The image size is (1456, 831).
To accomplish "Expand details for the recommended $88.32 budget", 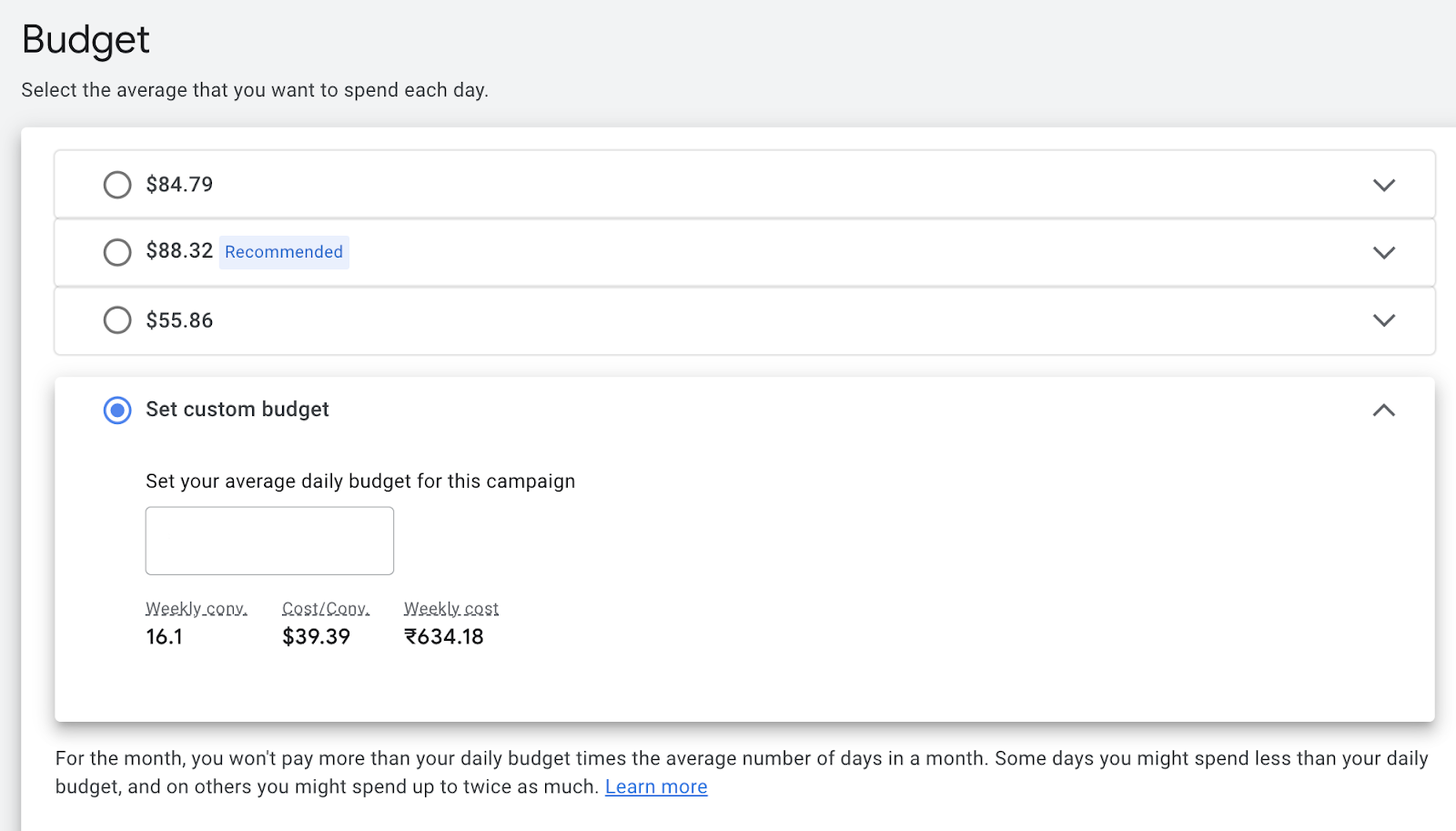I will (1383, 252).
